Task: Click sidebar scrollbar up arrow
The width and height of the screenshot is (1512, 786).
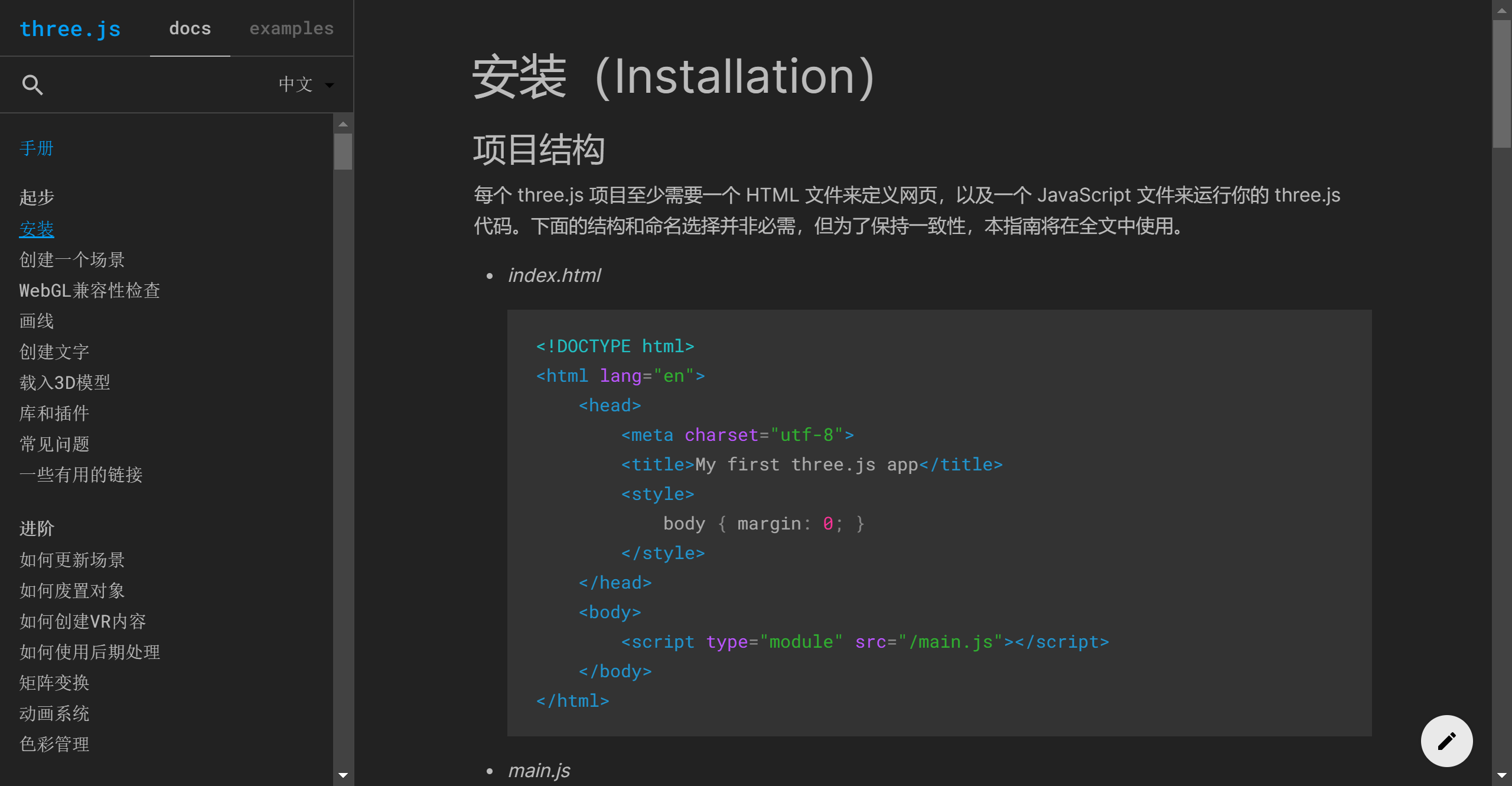Action: tap(343, 124)
